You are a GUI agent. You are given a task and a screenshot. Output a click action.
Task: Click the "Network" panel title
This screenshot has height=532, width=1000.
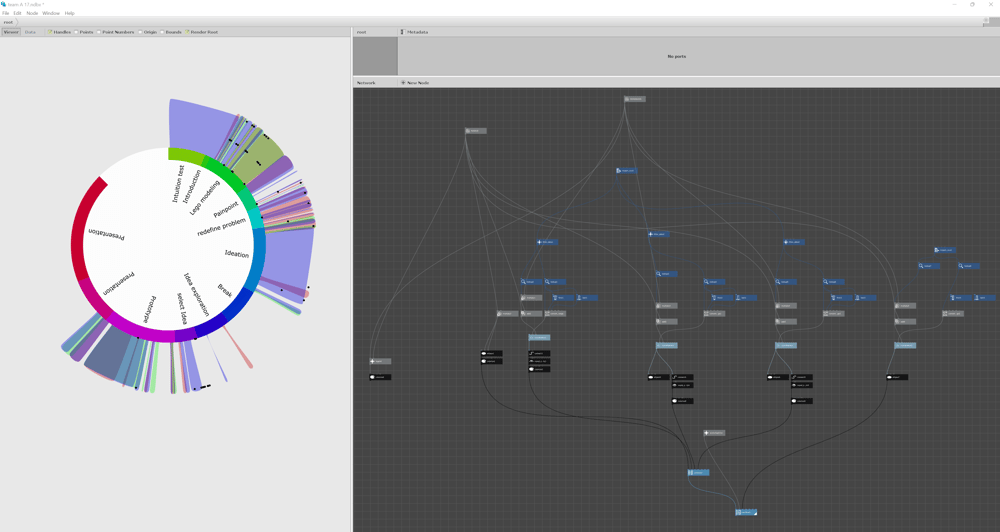point(366,83)
